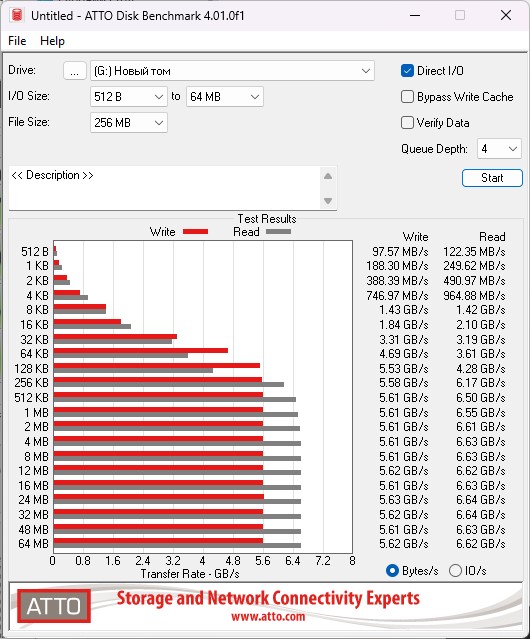Open the 64 MB maximum I/O size dropdown
The width and height of the screenshot is (530, 639).
[225, 97]
